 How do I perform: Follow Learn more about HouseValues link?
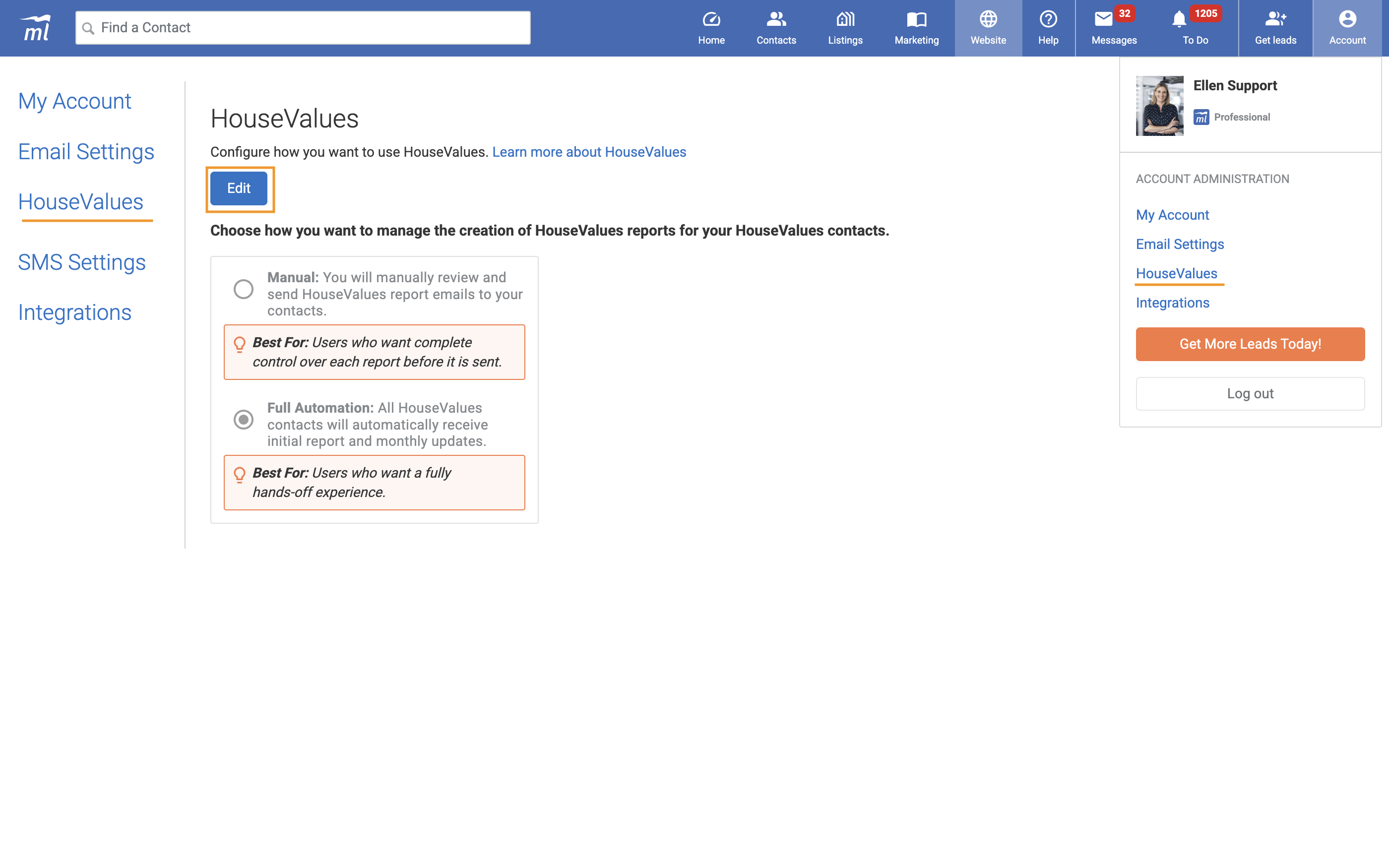[589, 152]
